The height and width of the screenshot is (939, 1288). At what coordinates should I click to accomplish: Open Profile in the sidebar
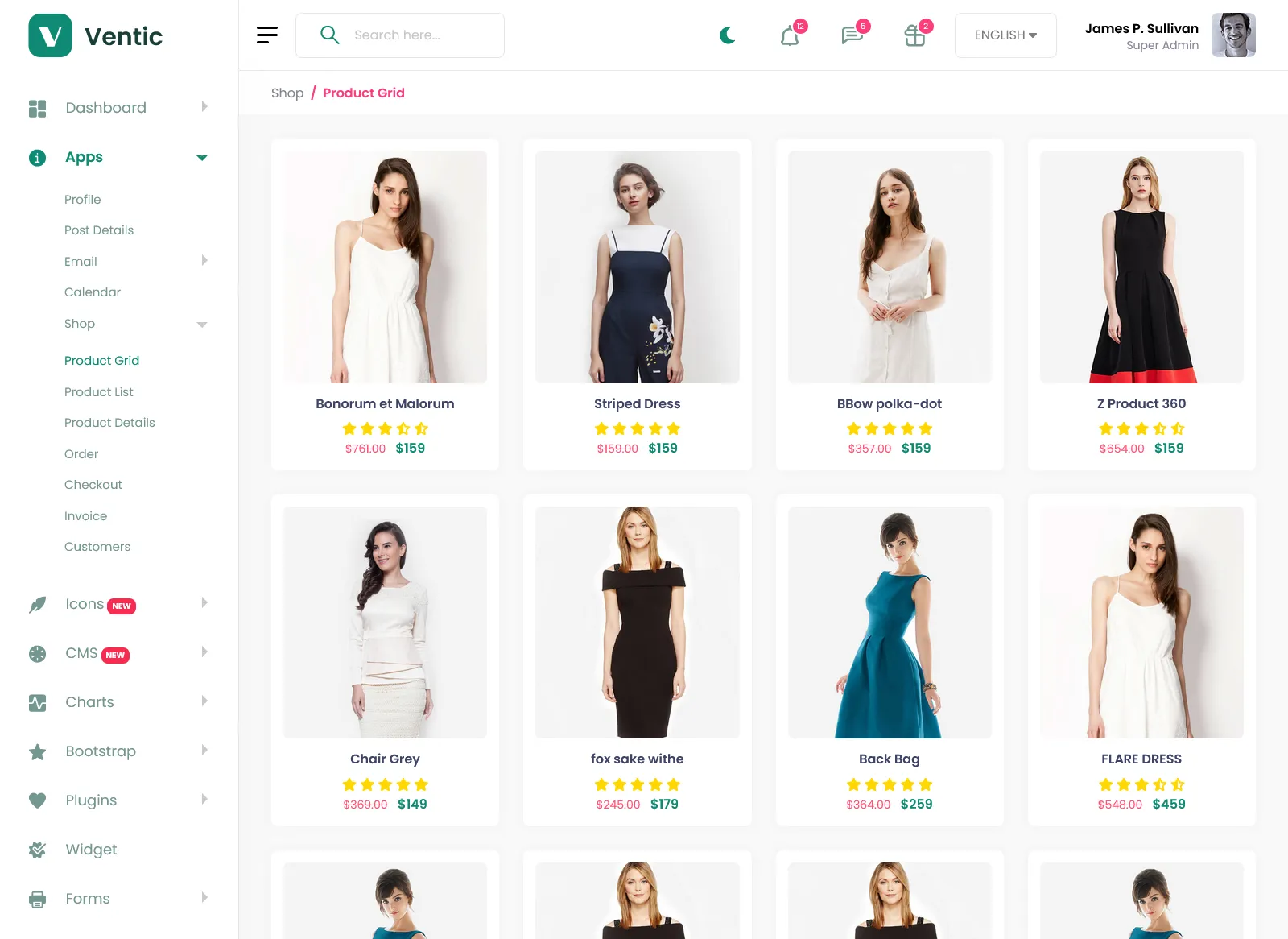(x=83, y=200)
